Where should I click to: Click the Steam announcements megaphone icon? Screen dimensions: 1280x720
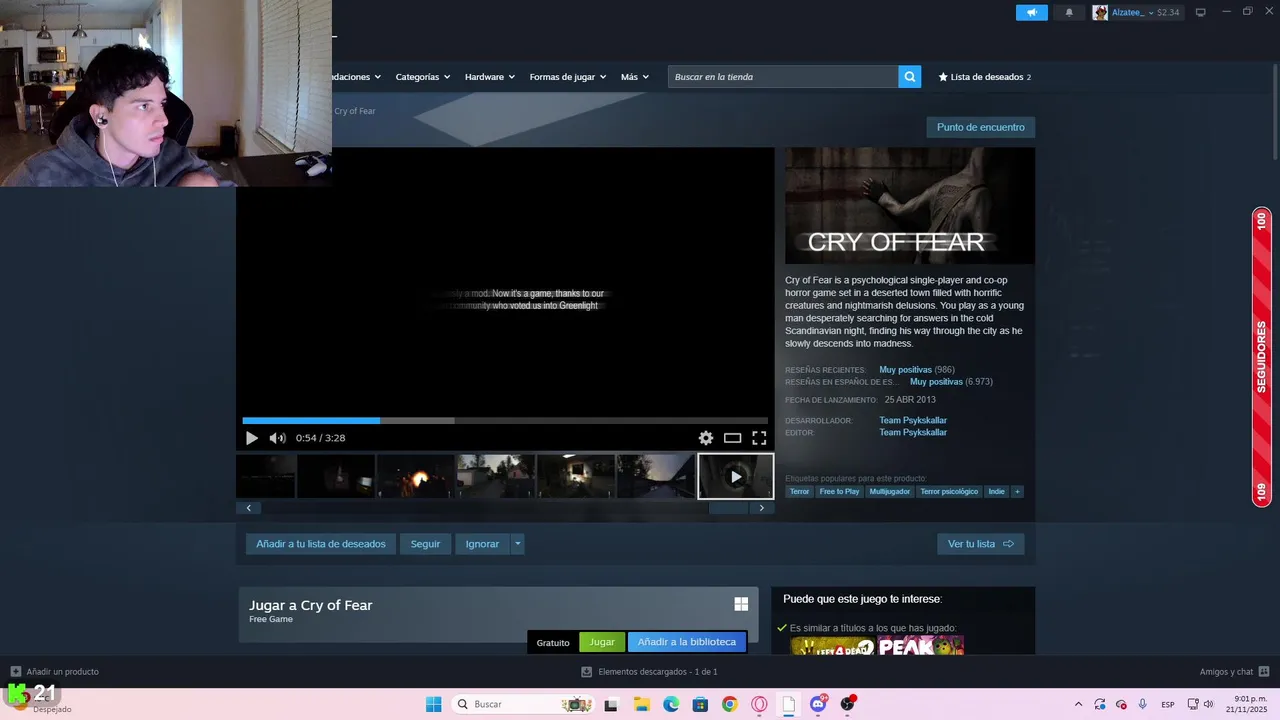click(1031, 12)
